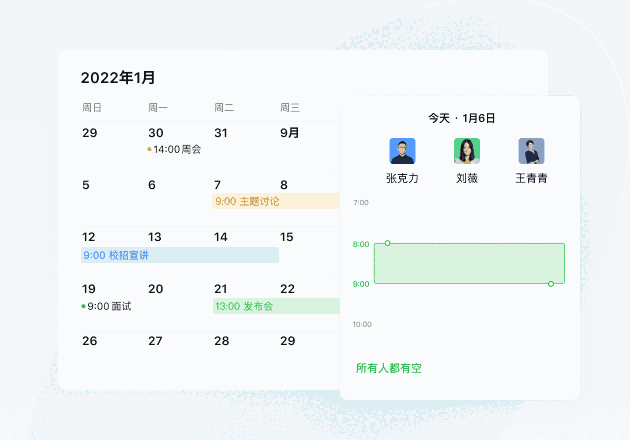Image resolution: width=630 pixels, height=440 pixels.
Task: Select date 13 in the calendar
Action: coord(155,237)
